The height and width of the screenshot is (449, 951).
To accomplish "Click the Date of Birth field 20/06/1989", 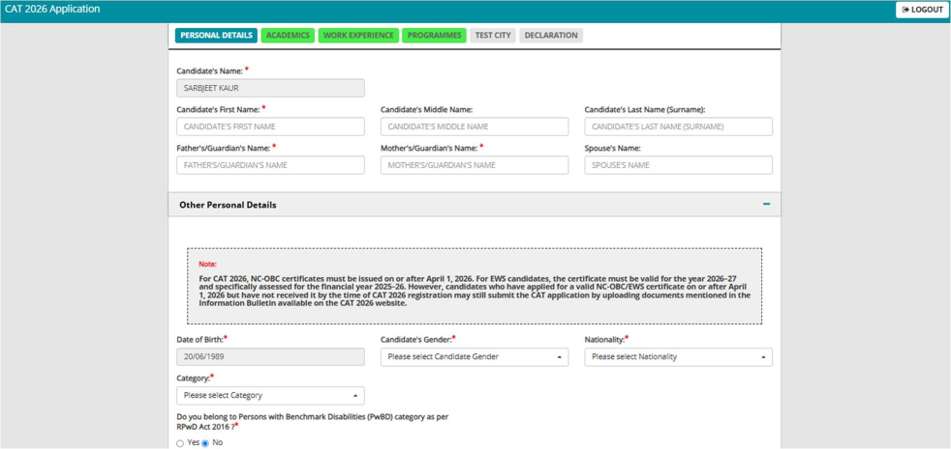I will [x=271, y=357].
